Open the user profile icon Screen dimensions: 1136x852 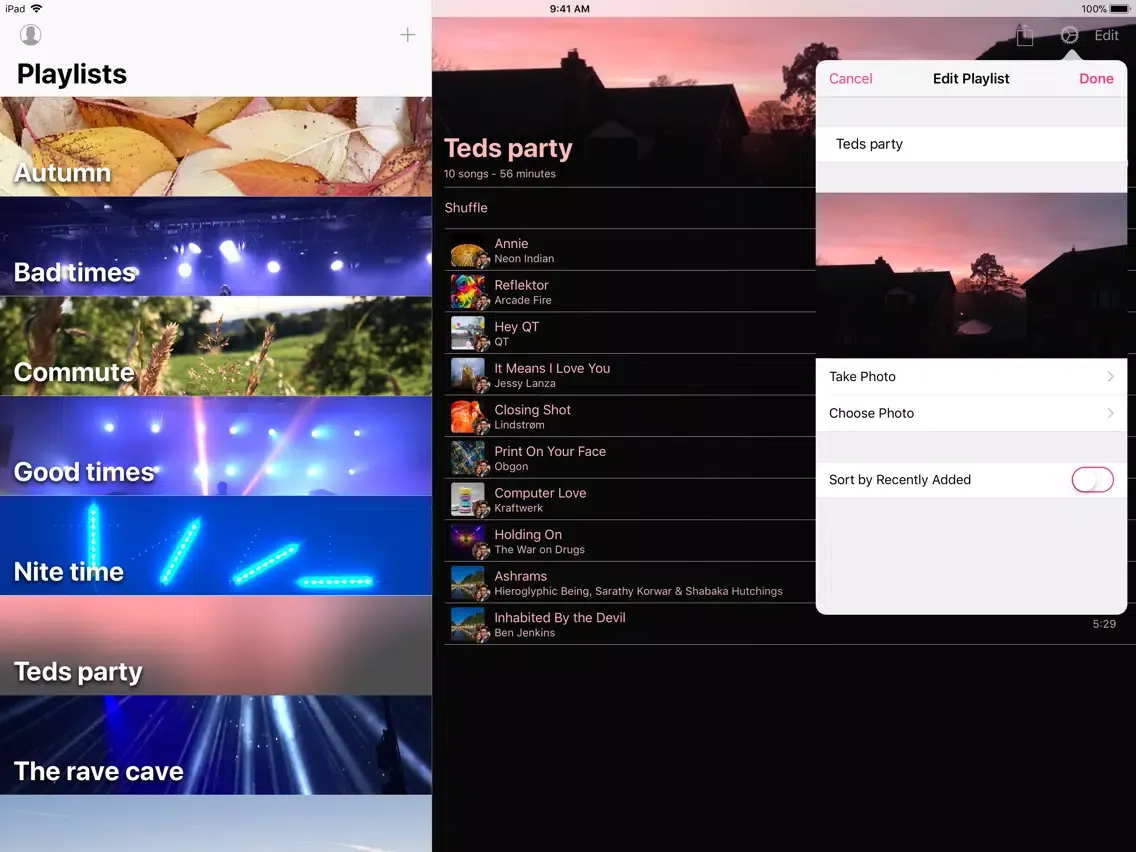30,35
